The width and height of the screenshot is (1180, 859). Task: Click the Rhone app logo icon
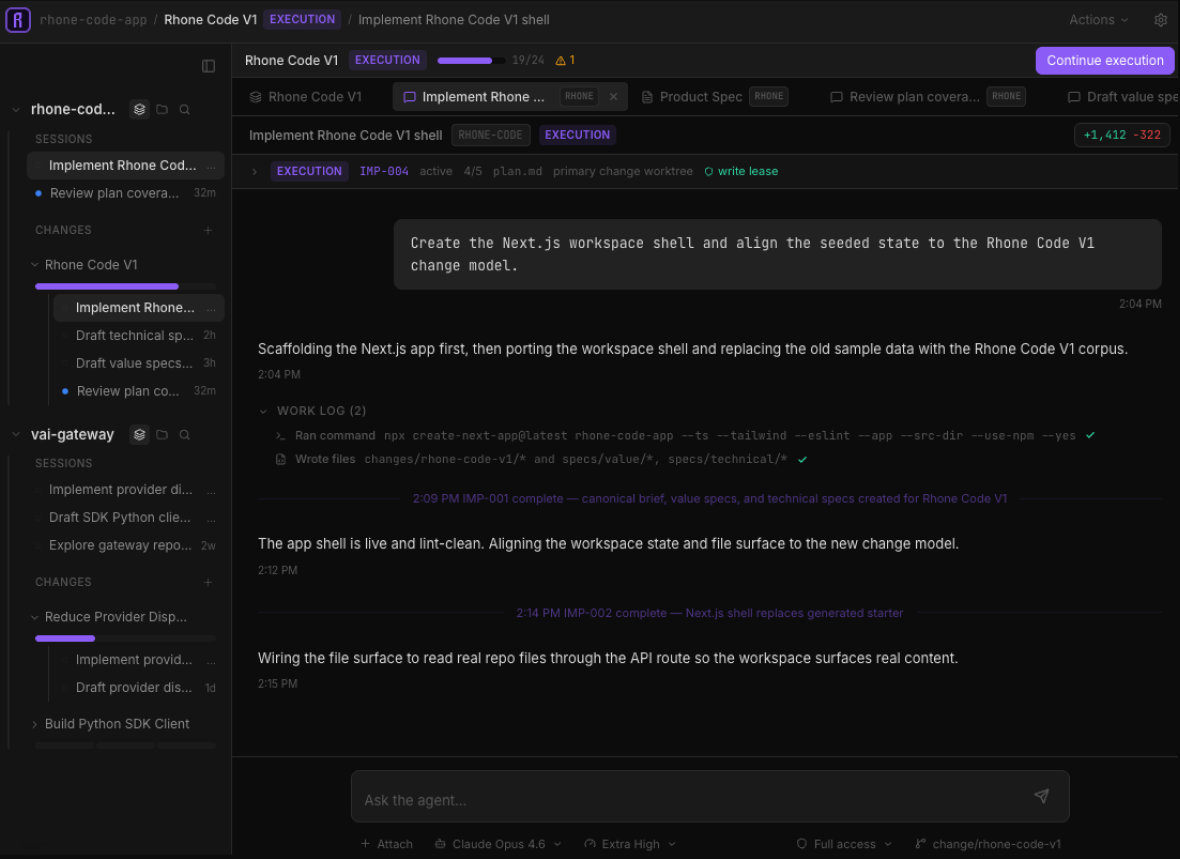pos(18,20)
